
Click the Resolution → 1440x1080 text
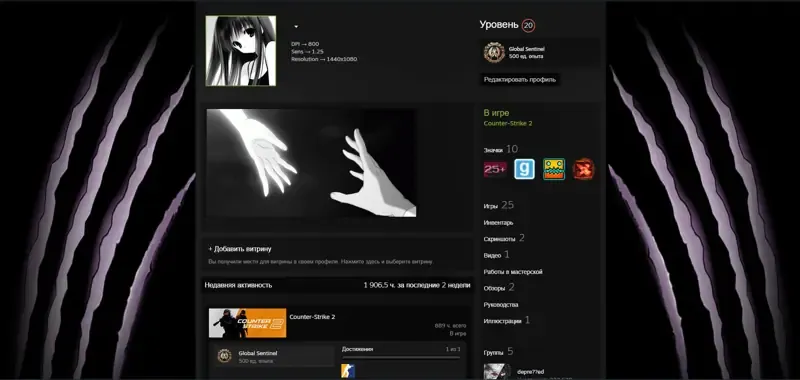click(x=324, y=59)
